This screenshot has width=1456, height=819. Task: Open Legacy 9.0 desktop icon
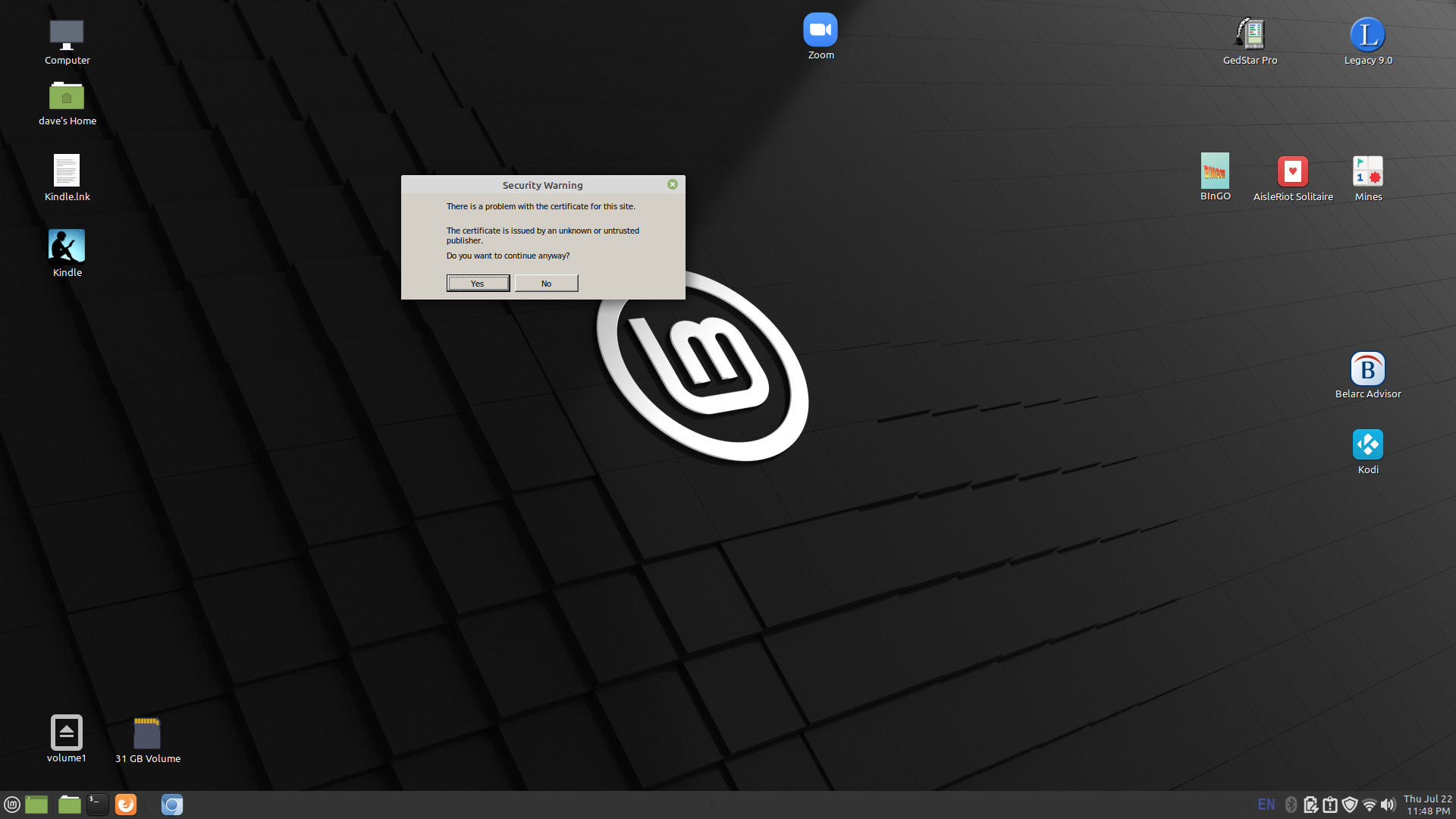1368,42
